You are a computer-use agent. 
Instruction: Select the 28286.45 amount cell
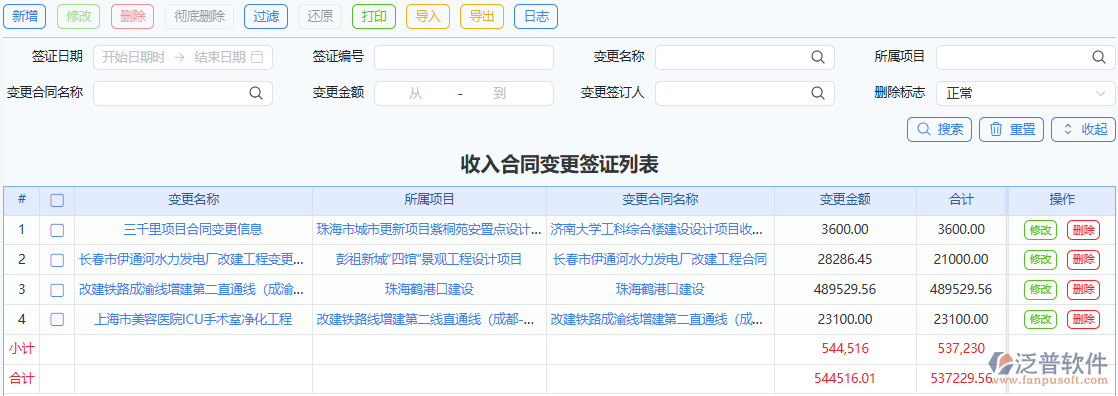(x=845, y=260)
